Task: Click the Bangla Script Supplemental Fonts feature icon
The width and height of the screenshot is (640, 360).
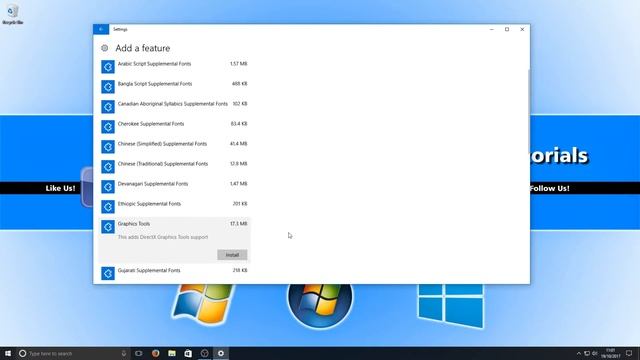Action: (108, 87)
